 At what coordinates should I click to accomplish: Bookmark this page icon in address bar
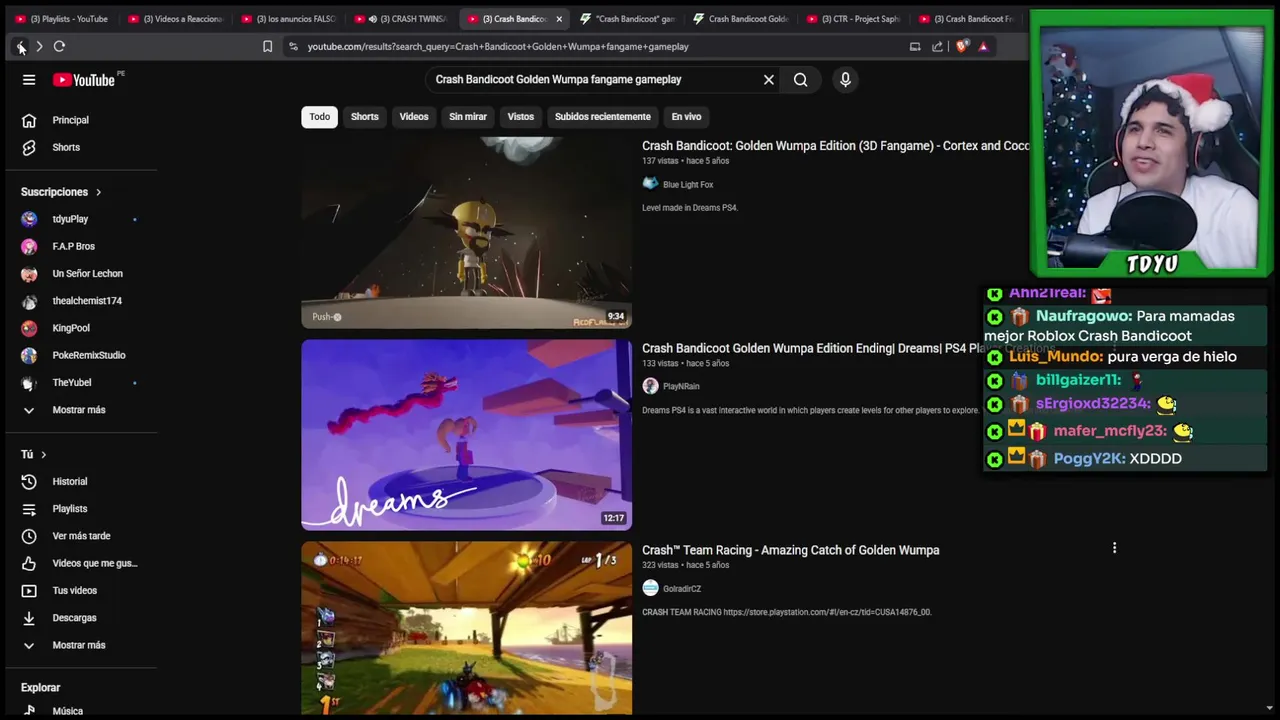267,47
